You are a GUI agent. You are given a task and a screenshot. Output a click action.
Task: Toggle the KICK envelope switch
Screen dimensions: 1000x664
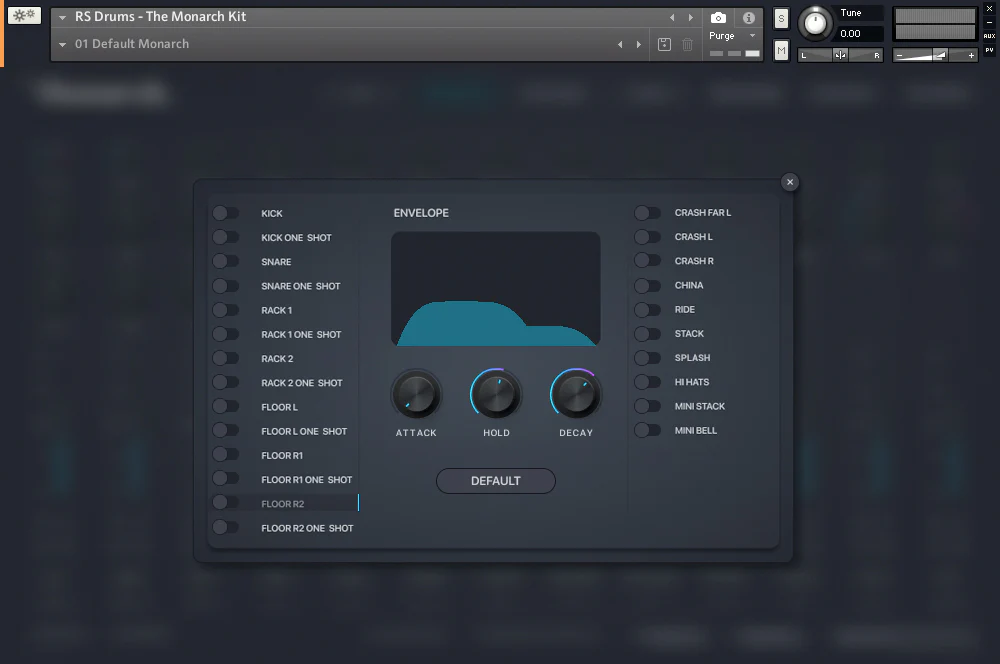tap(226, 213)
